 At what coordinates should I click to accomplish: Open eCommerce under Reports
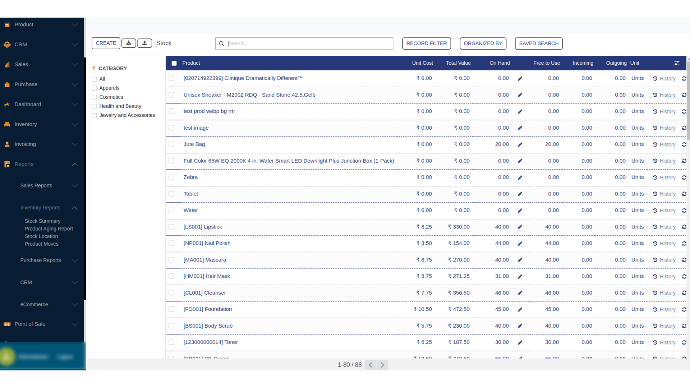click(34, 304)
